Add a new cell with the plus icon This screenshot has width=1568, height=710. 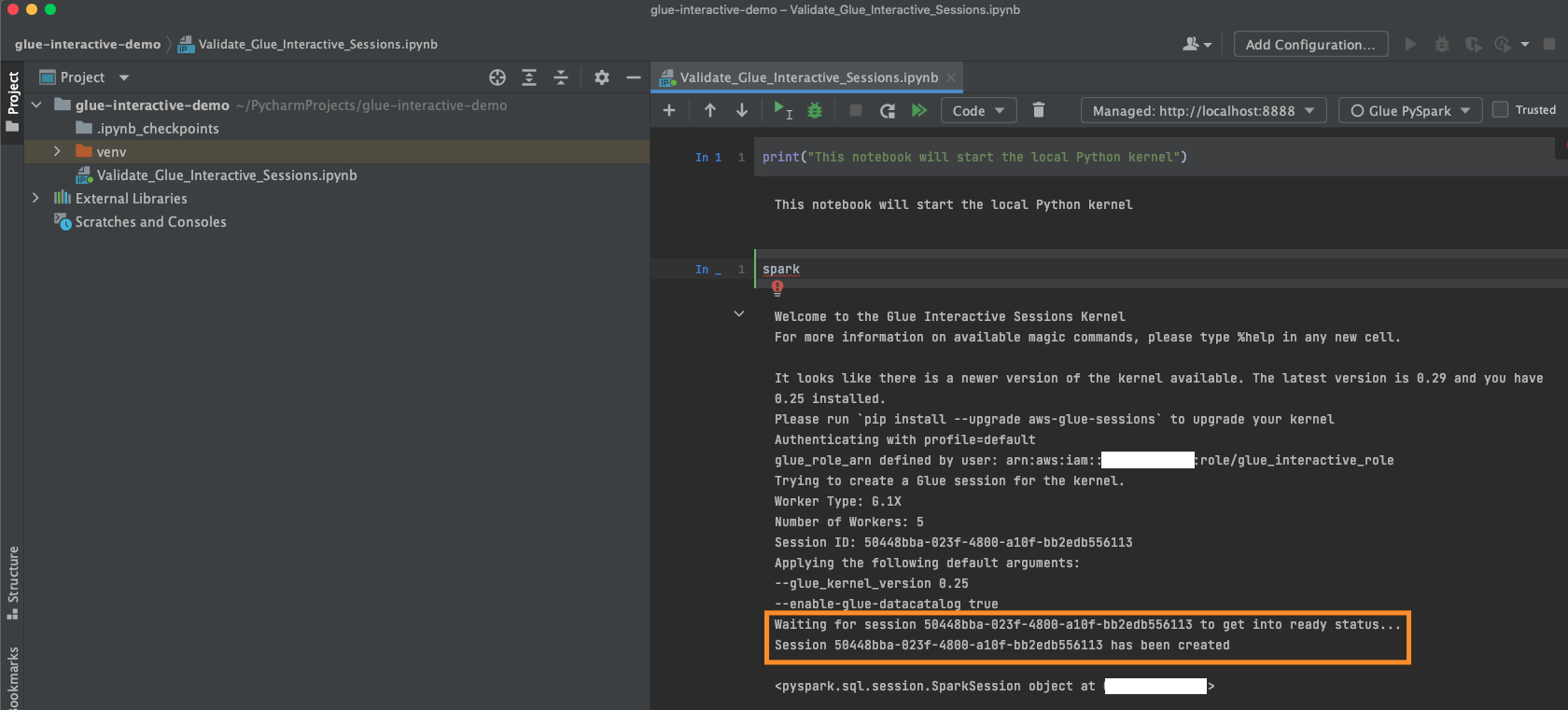(x=669, y=110)
